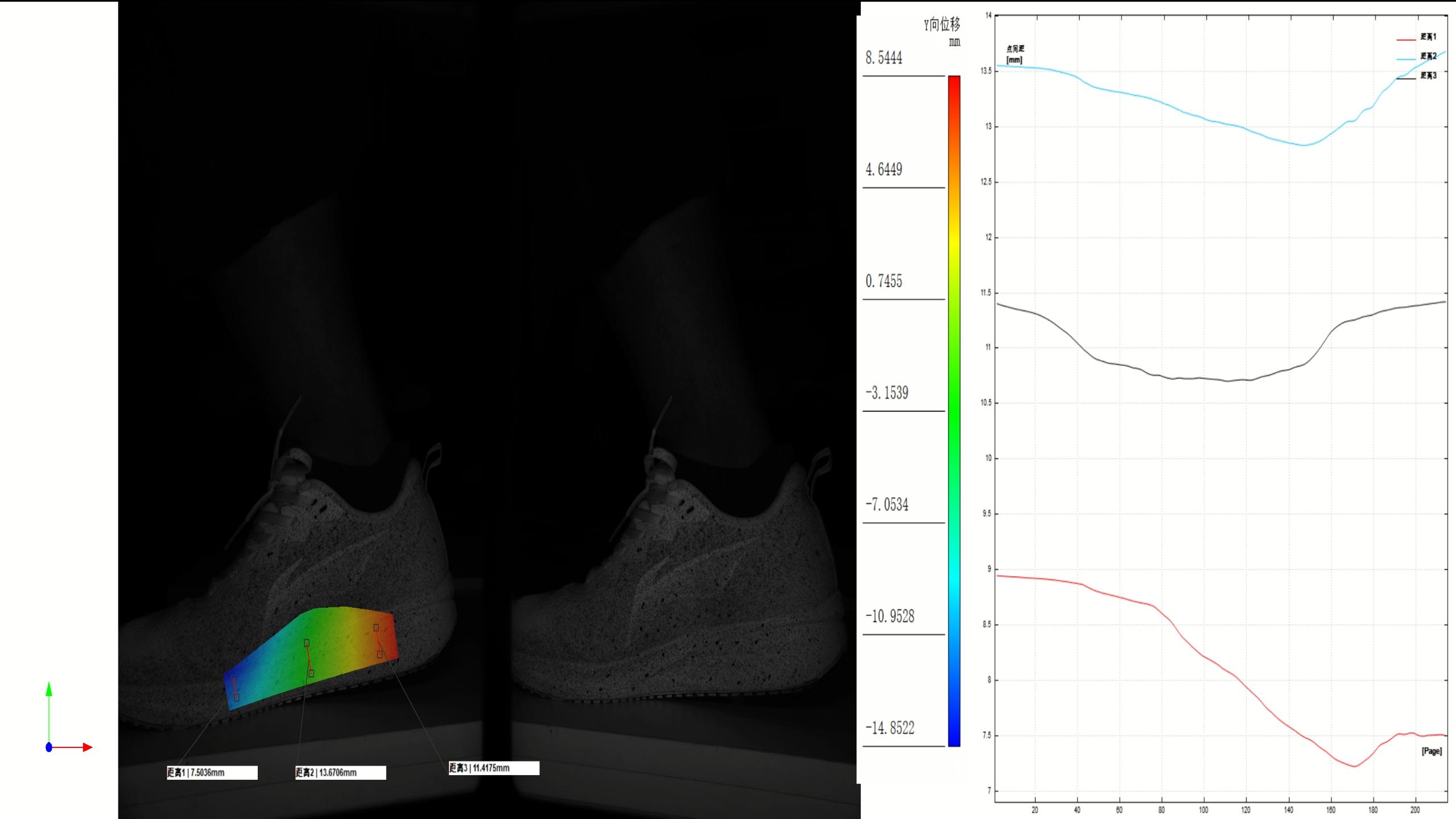Click the 8.5444 maximum scale value

pos(884,58)
